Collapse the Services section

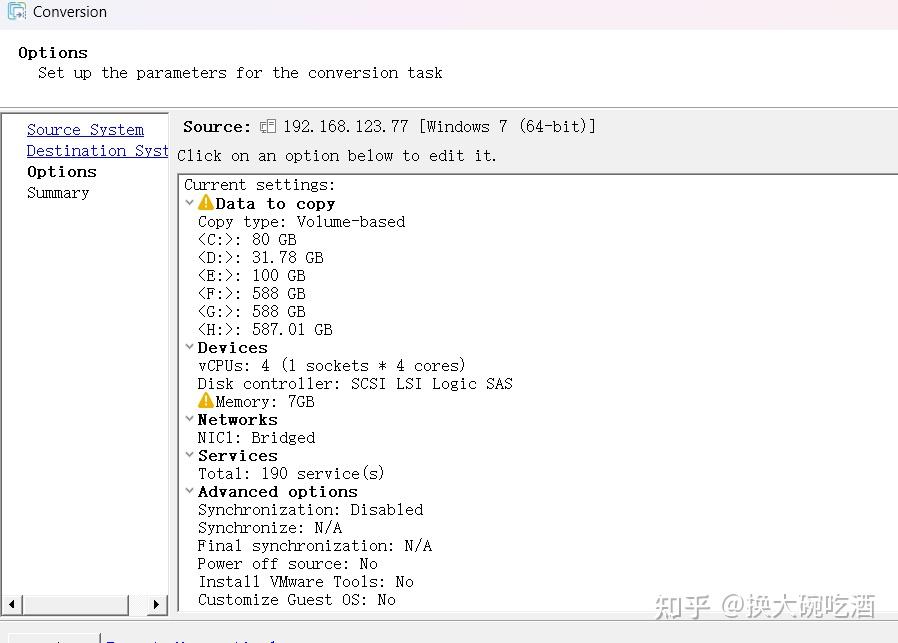pyautogui.click(x=190, y=455)
